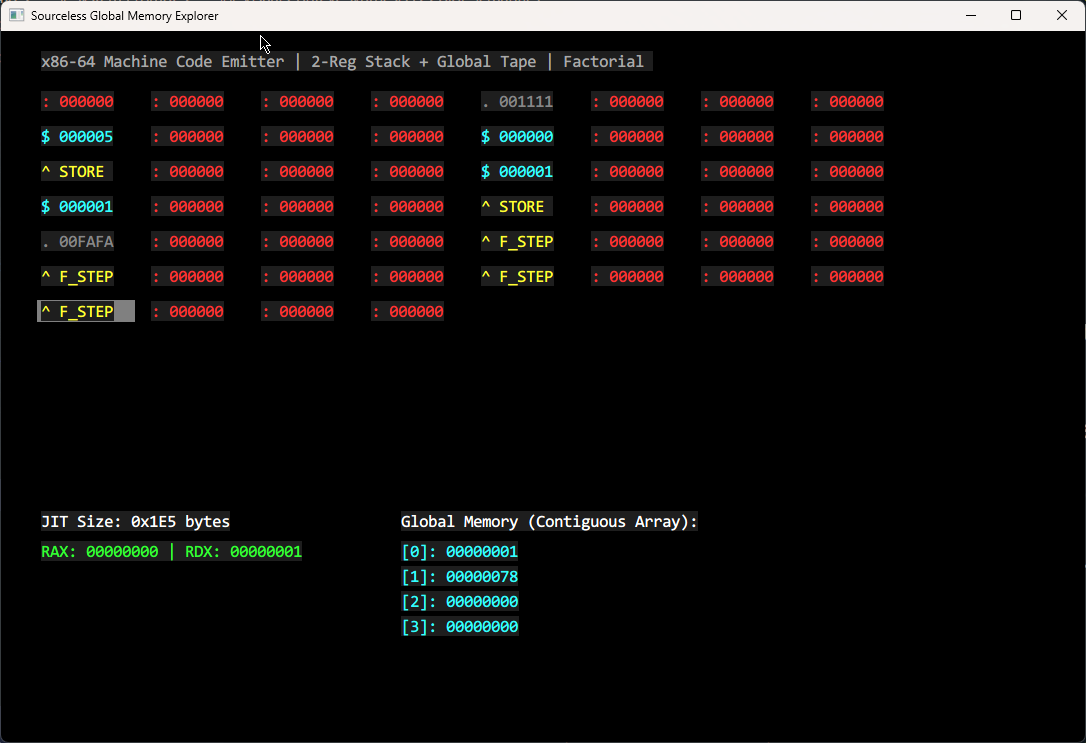1086x743 pixels.
Task: Click the highlighted "^ F_STEP" cell
Action: tap(85, 312)
